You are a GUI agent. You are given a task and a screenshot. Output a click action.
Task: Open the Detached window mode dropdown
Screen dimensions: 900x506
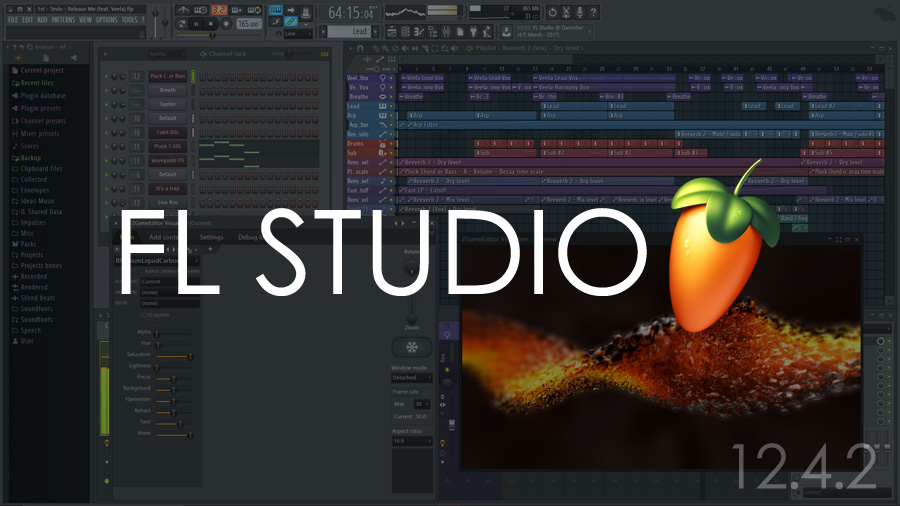(x=412, y=377)
